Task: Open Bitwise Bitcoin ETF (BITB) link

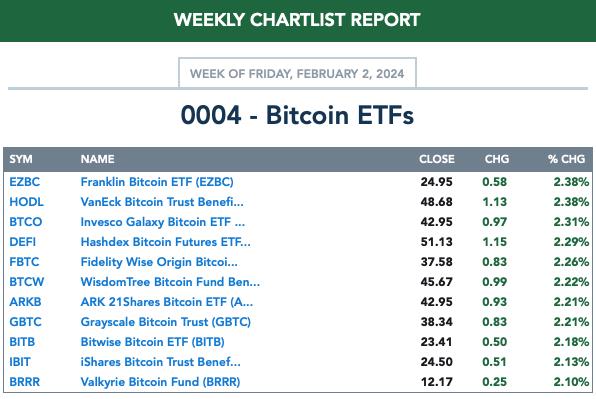Action: pos(152,342)
